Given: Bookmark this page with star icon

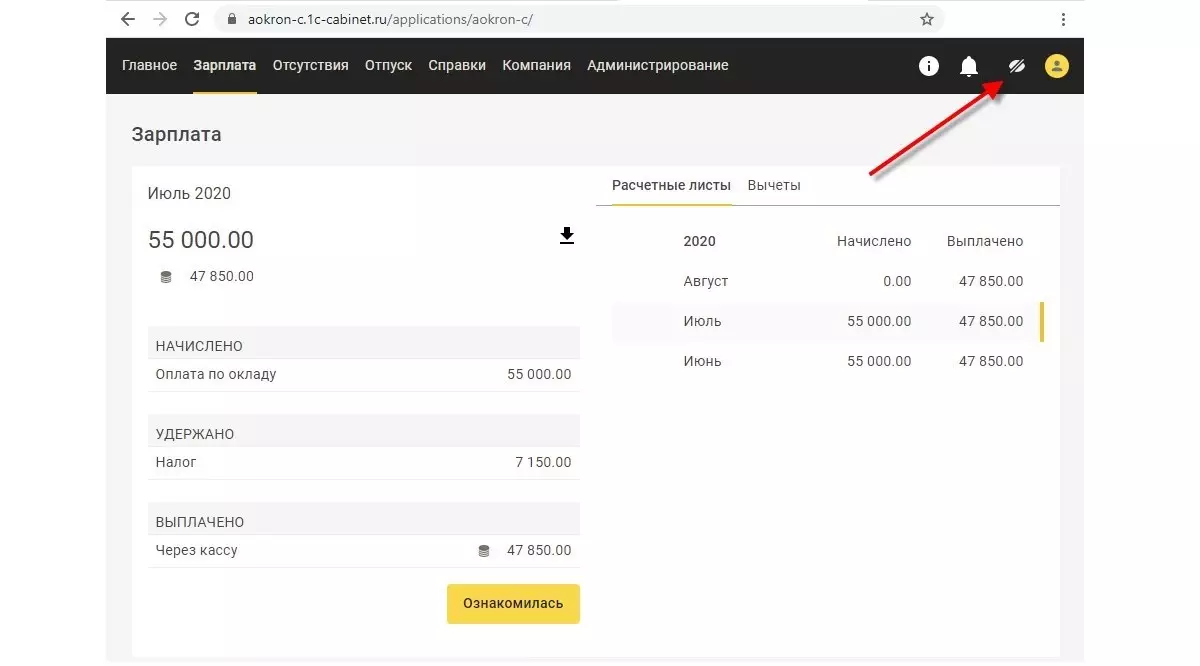Looking at the screenshot, I should [927, 19].
